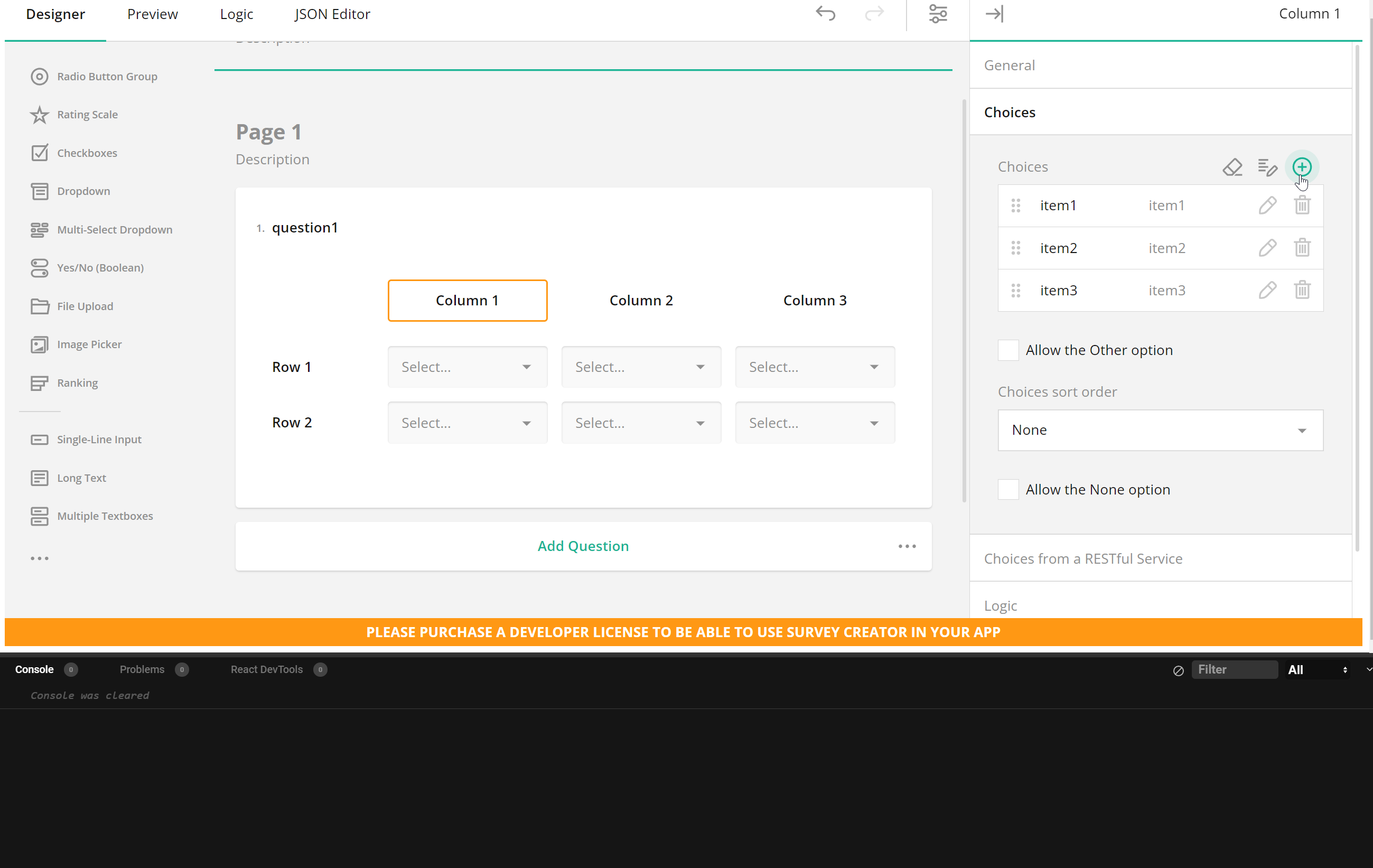Screen dimensions: 1373x868
Task: Select the Column 3 header
Action: 814,301
